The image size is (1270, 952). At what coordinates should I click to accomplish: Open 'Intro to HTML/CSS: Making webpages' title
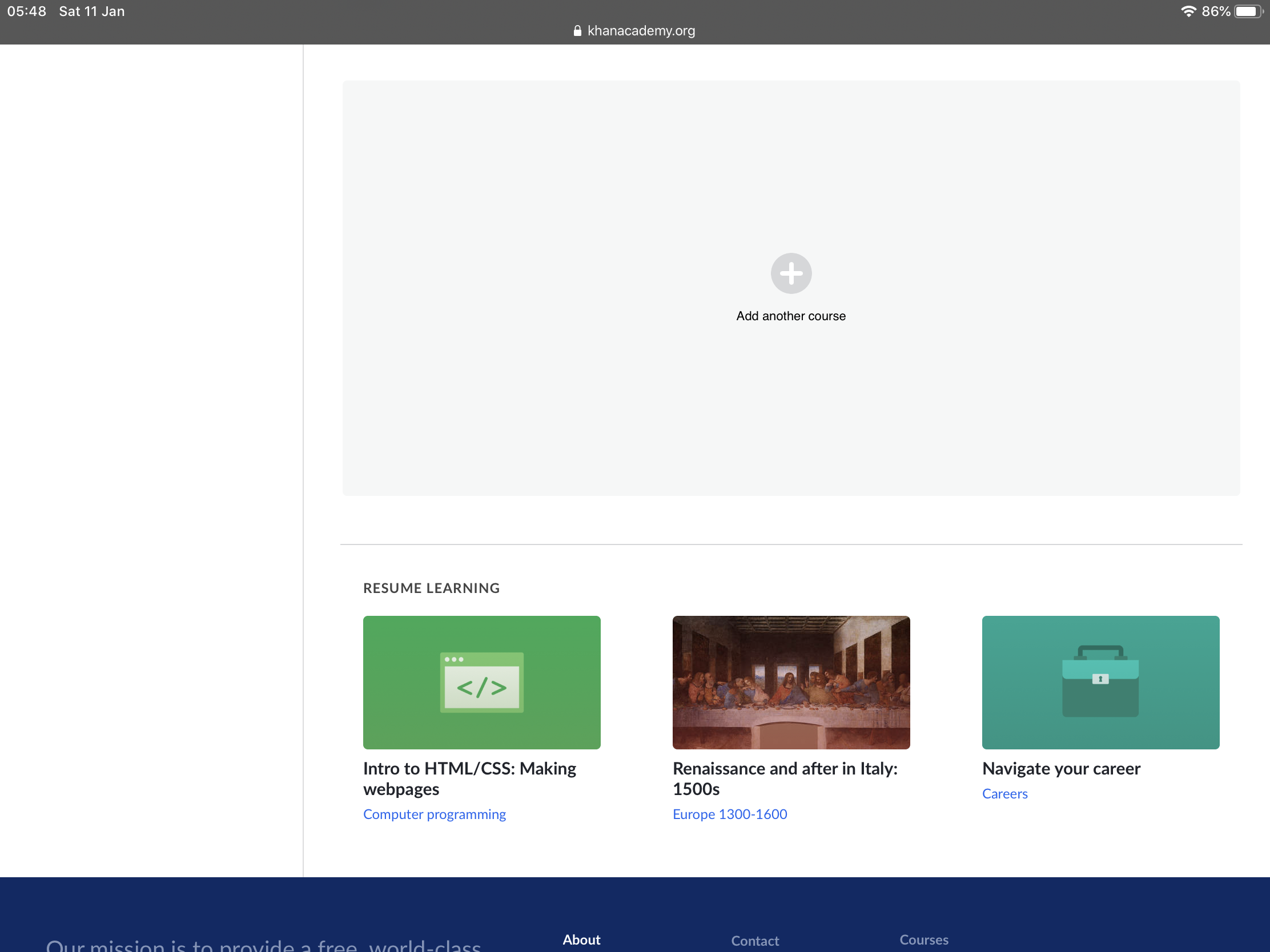coord(469,778)
